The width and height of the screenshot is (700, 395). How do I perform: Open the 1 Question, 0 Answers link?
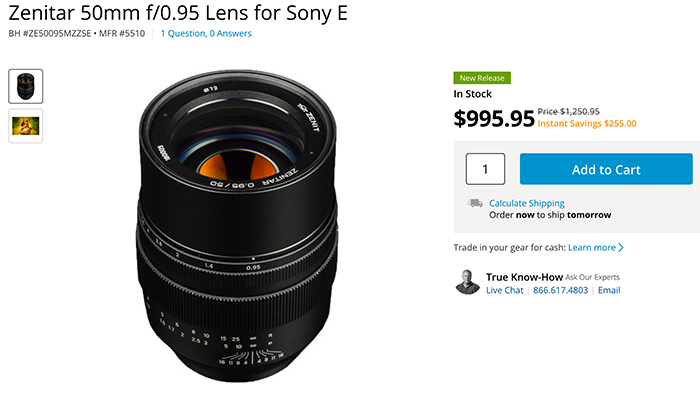pyautogui.click(x=206, y=33)
